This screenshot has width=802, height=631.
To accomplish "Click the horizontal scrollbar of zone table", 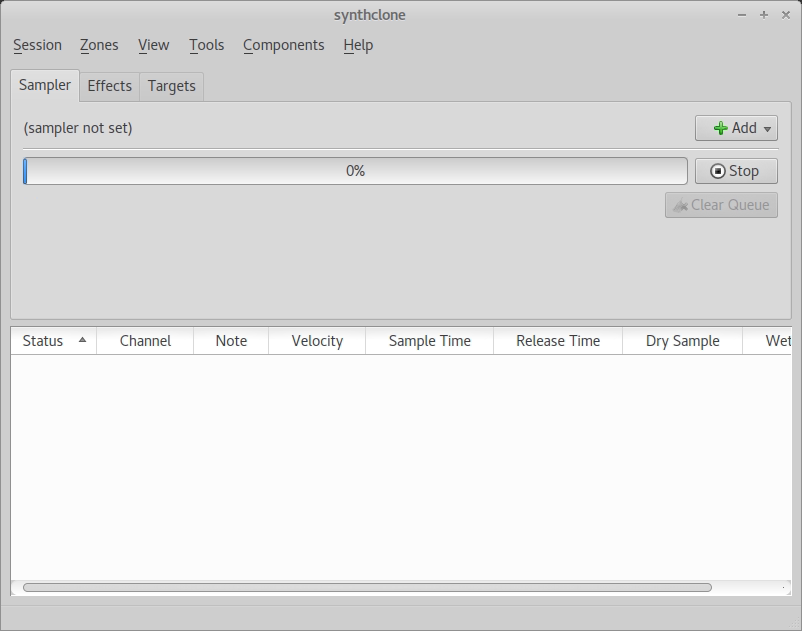I will pos(367,588).
